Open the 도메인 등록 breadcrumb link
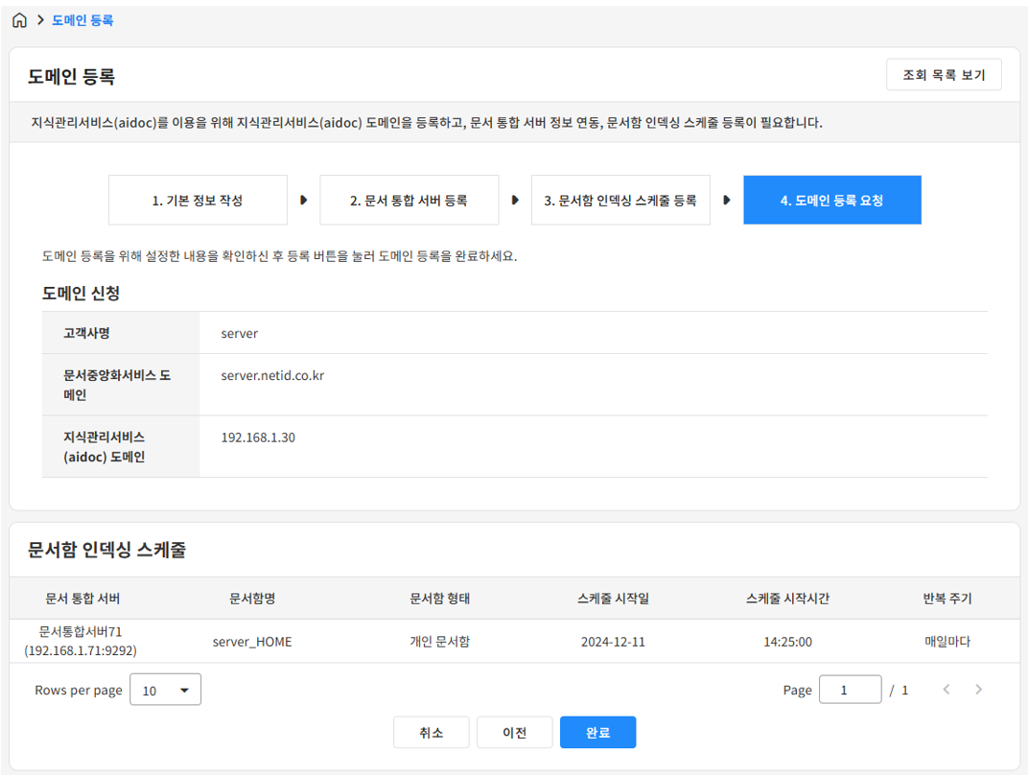 pyautogui.click(x=82, y=20)
